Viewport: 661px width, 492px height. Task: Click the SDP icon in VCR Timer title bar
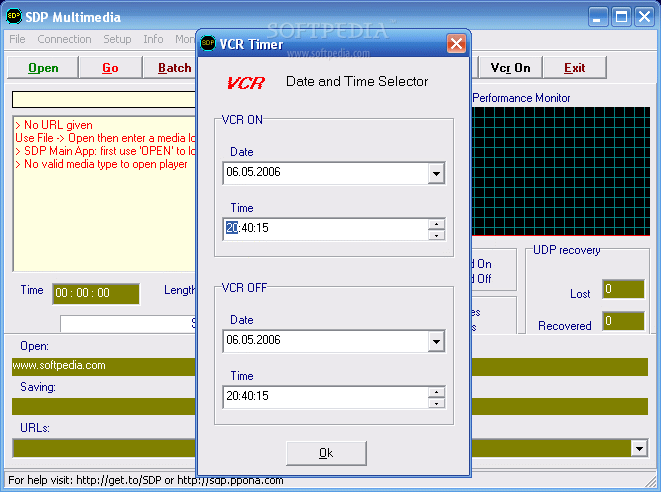[x=208, y=43]
